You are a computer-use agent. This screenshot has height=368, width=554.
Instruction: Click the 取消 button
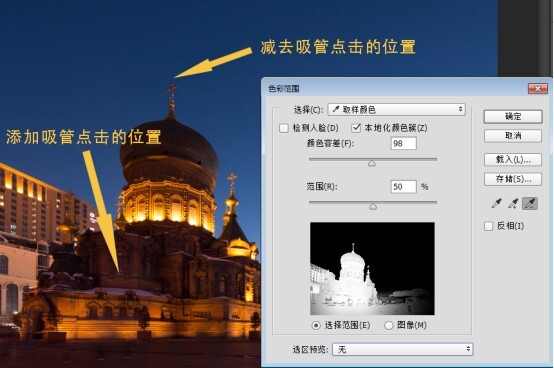click(x=513, y=136)
